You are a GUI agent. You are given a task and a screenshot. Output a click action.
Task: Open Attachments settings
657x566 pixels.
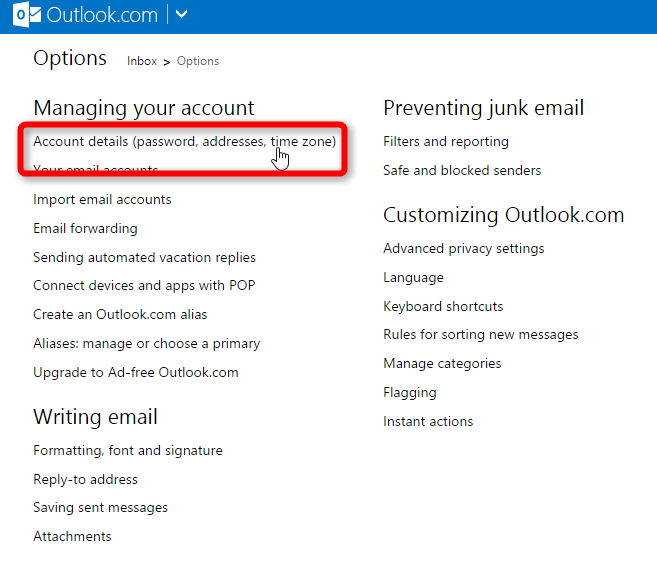[x=72, y=537]
